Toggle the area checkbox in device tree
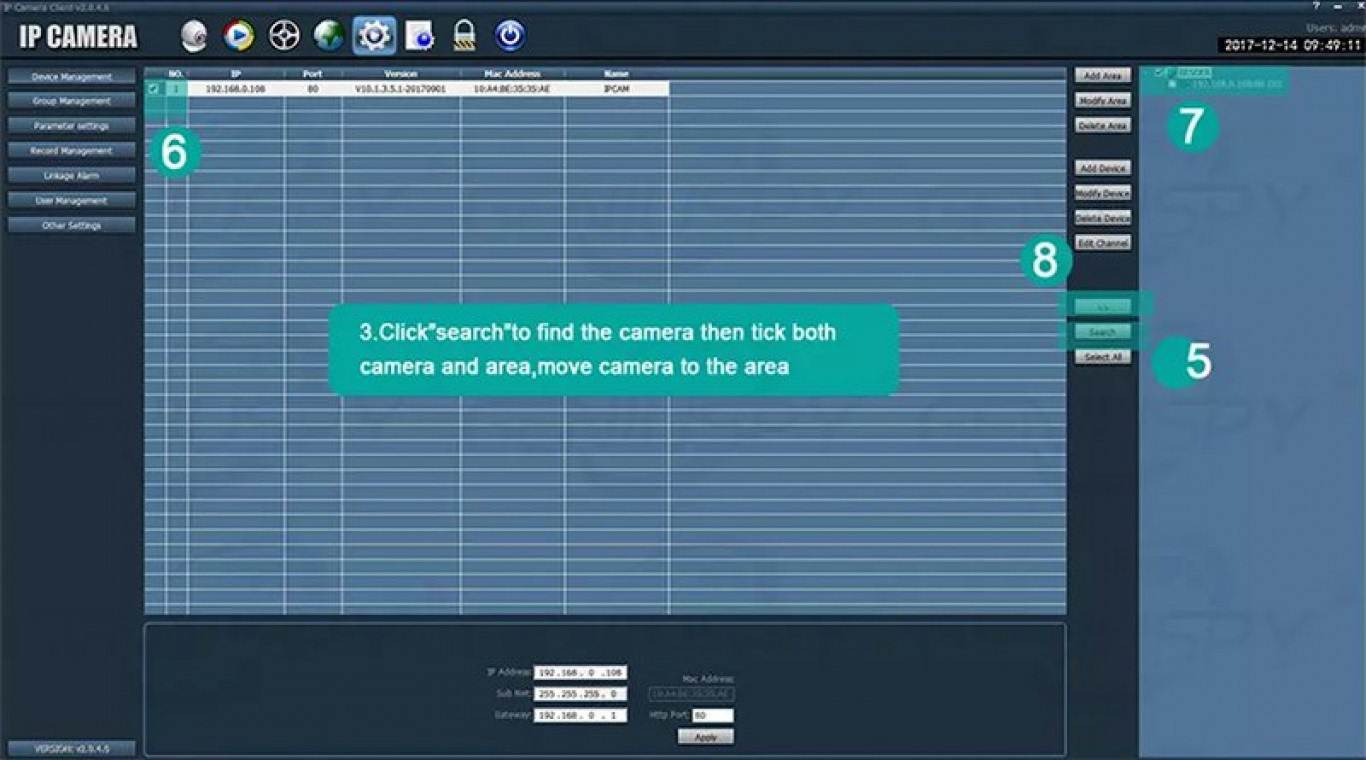This screenshot has height=760, width=1366. 1158,72
